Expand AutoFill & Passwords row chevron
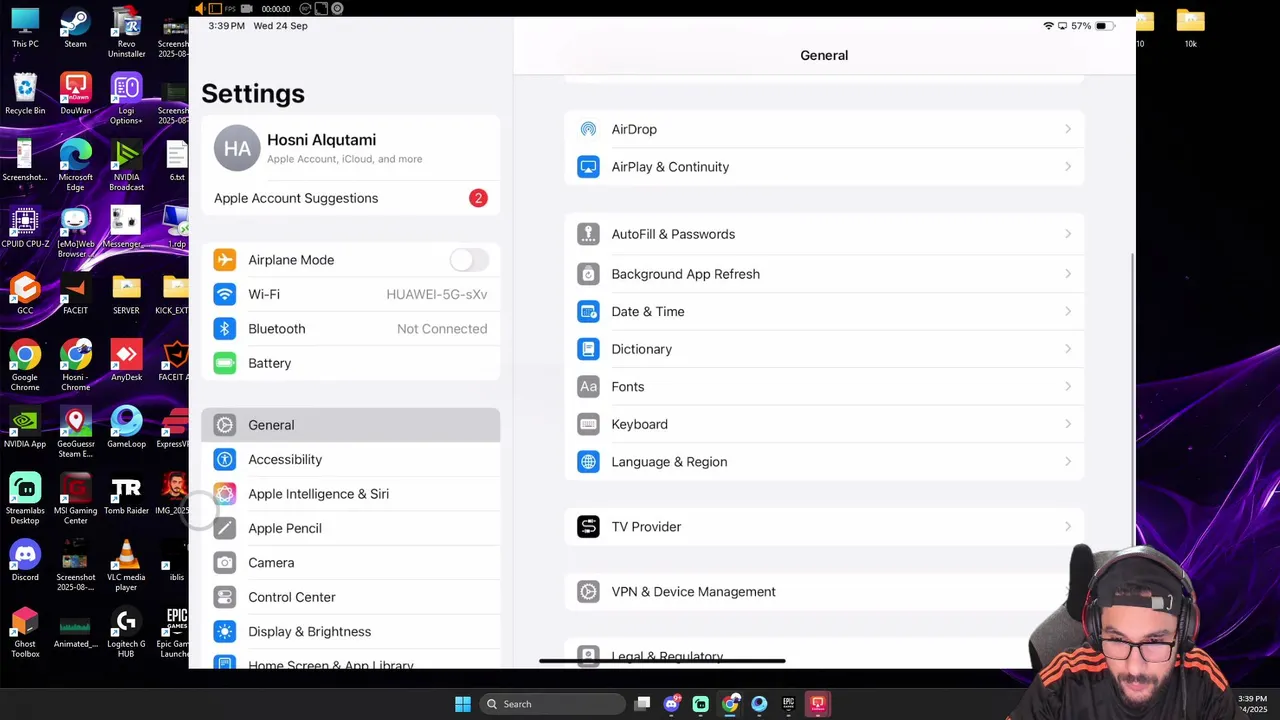The height and width of the screenshot is (720, 1280). click(x=1068, y=234)
